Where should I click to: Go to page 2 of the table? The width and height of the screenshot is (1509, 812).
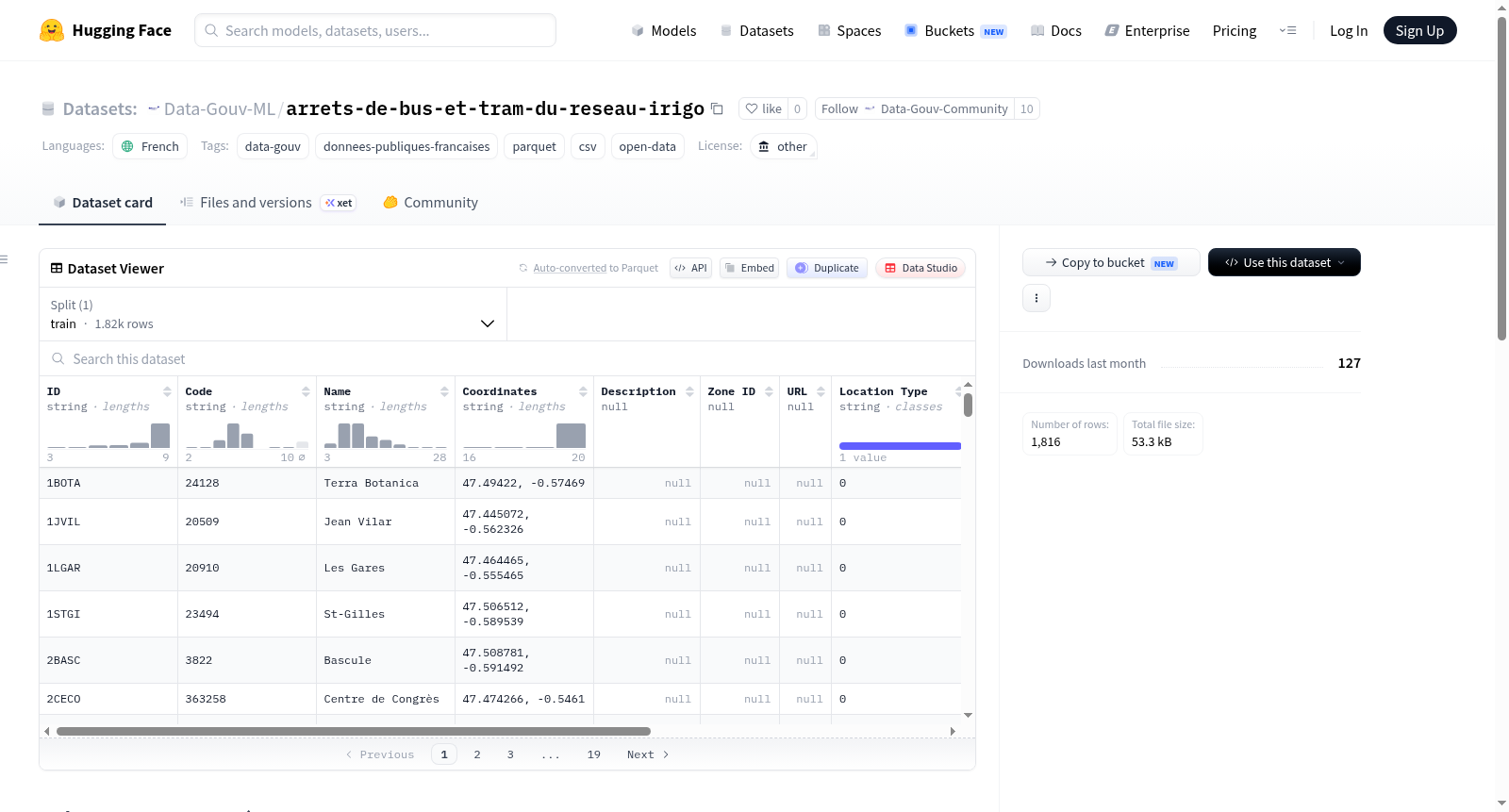pyautogui.click(x=477, y=754)
